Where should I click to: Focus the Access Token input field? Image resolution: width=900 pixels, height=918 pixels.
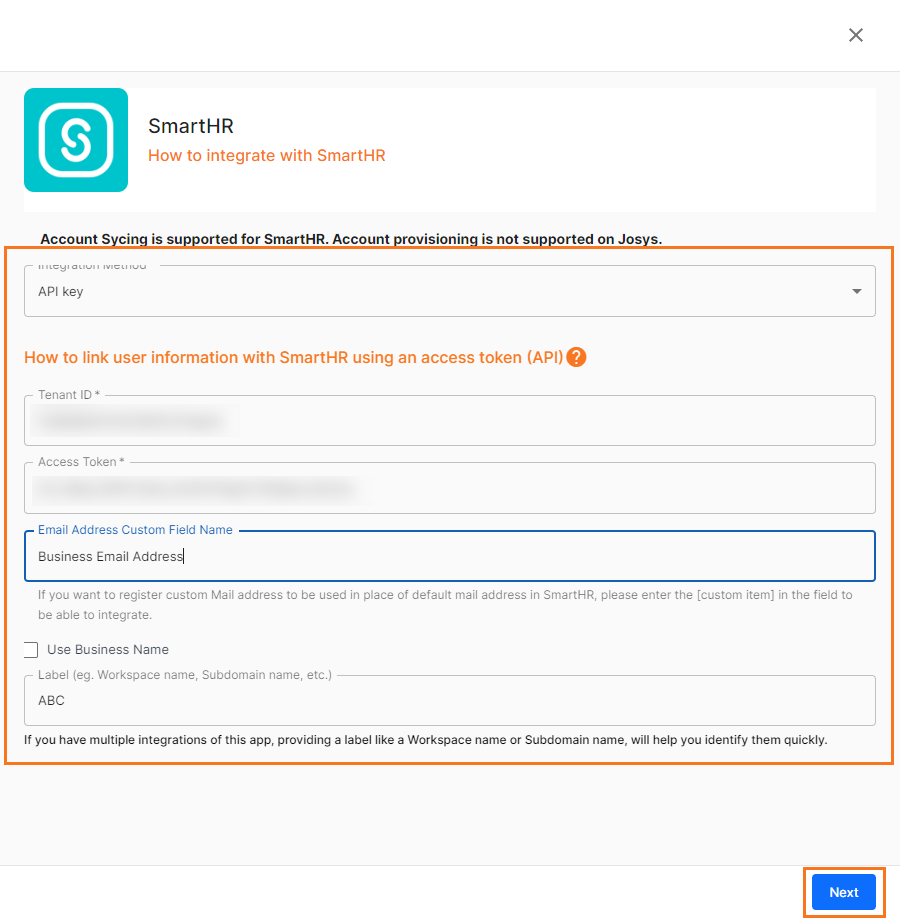pyautogui.click(x=450, y=488)
